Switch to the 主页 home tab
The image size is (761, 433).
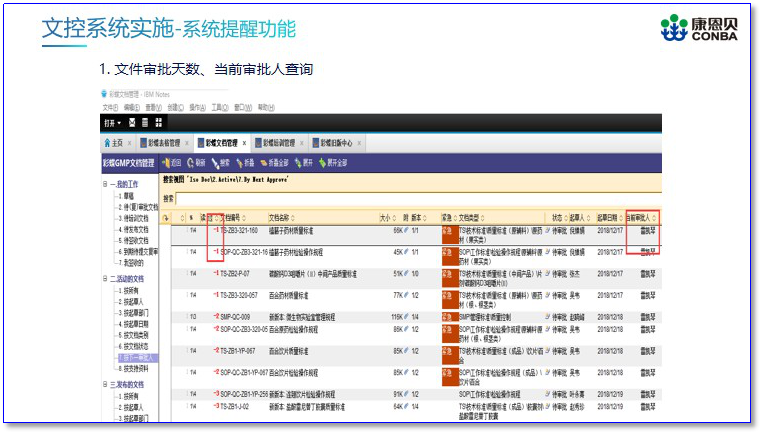click(117, 143)
